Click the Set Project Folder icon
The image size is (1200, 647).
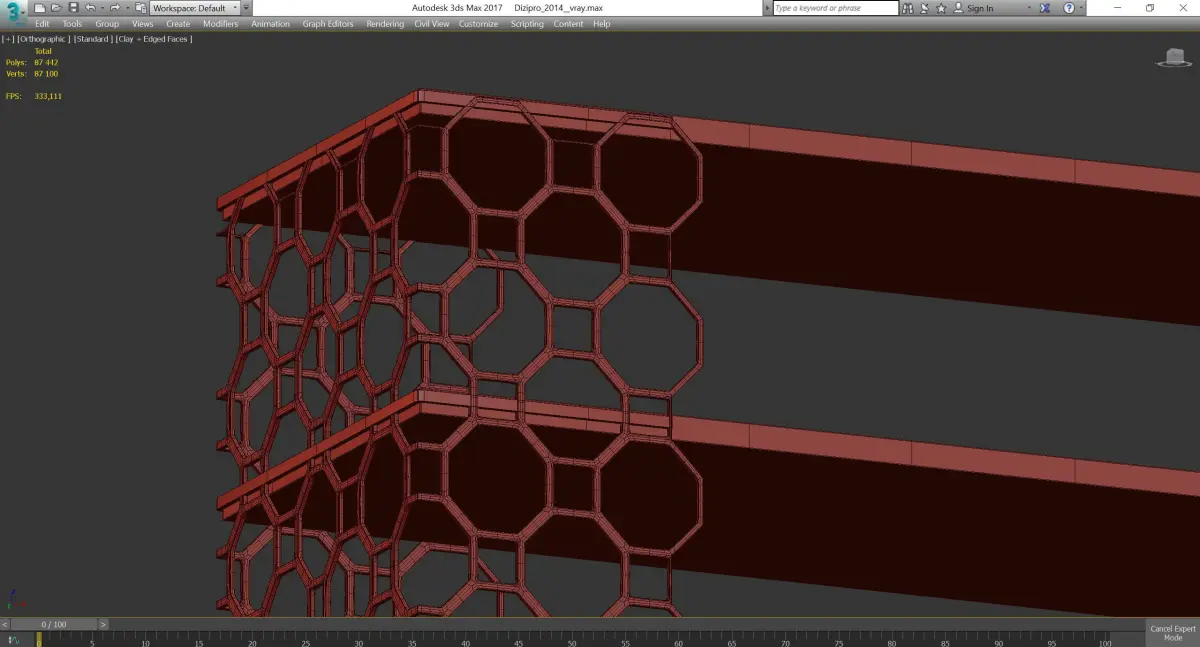(141, 8)
